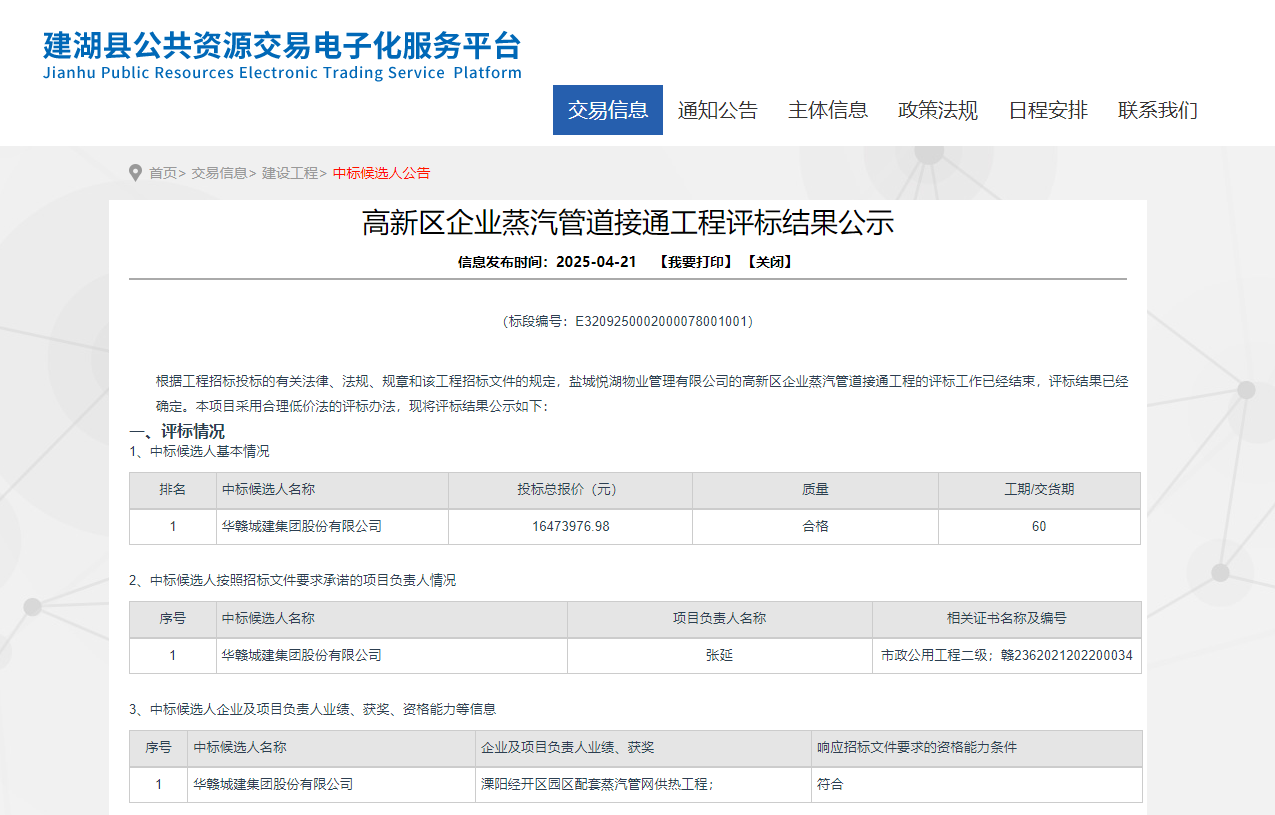Click the 企业及项目负责人业绩、获奖 column header
1275x815 pixels.
(643, 748)
